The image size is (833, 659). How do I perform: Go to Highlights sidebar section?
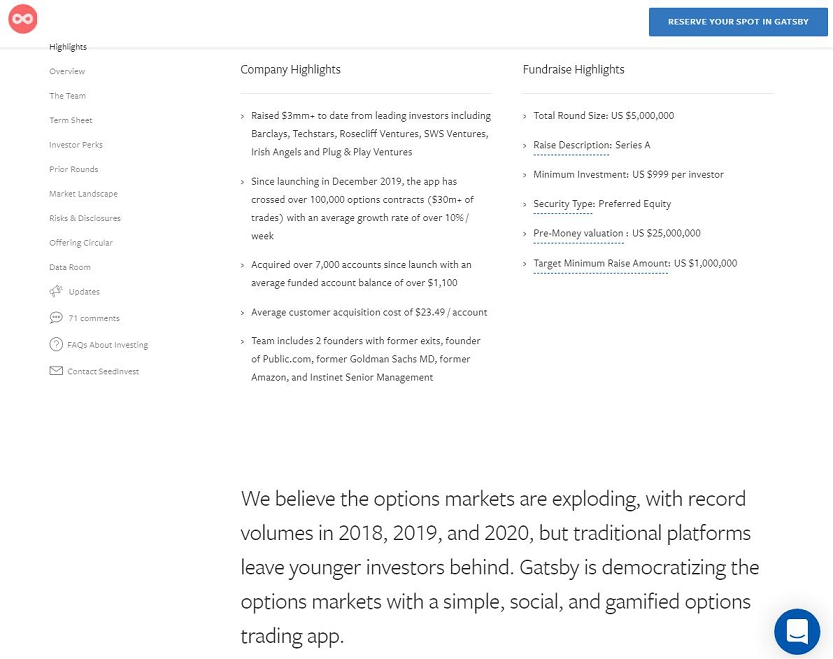pos(68,47)
